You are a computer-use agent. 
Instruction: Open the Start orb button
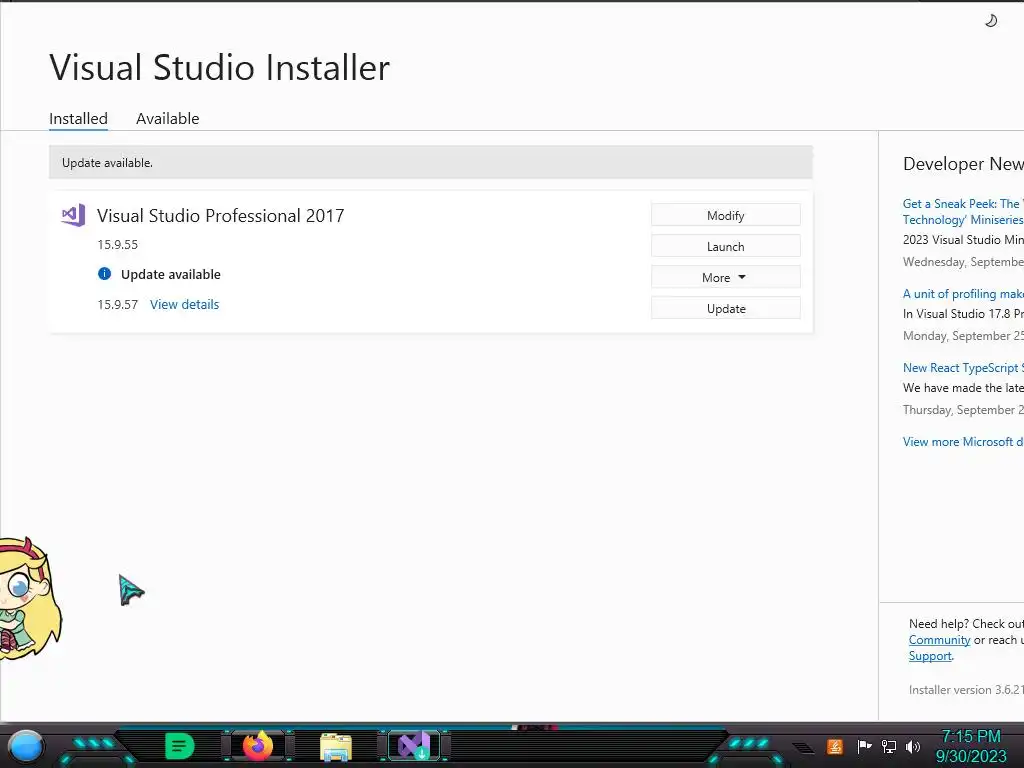click(26, 746)
